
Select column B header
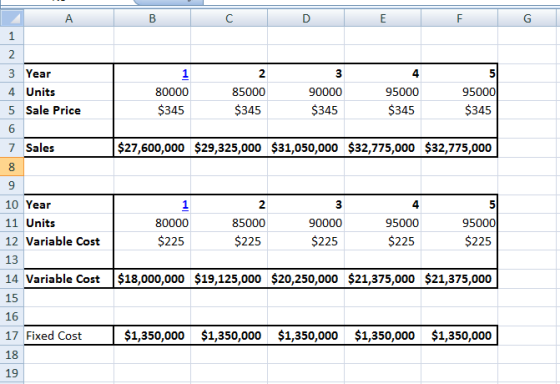[x=152, y=18]
